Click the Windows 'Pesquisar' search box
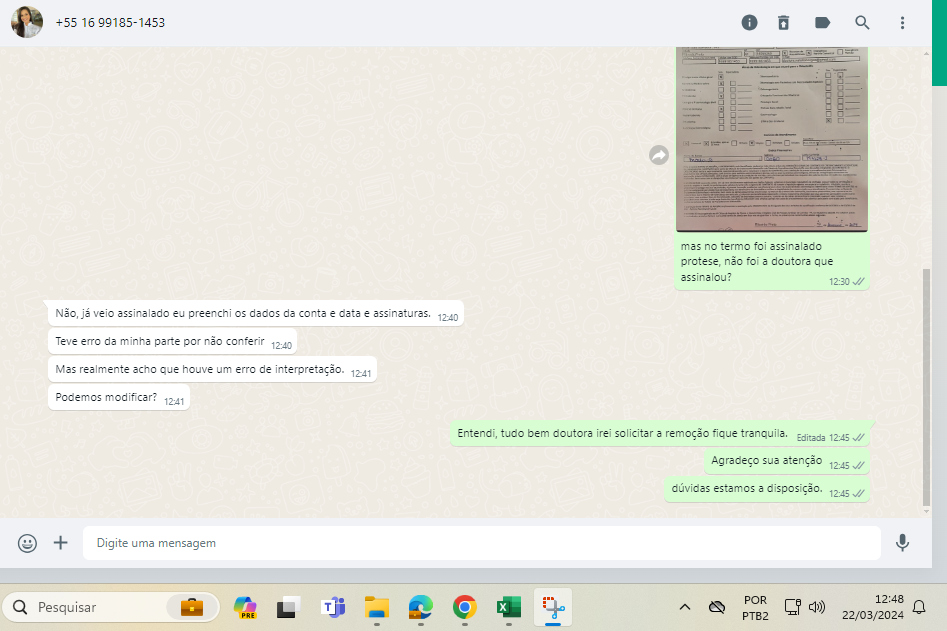Screen dimensions: 947x631 (x=100, y=607)
